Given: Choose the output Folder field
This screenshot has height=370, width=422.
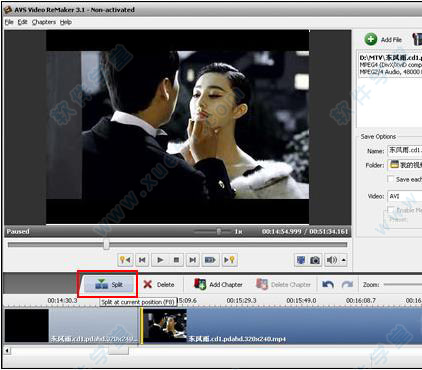Looking at the screenshot, I should 405,165.
